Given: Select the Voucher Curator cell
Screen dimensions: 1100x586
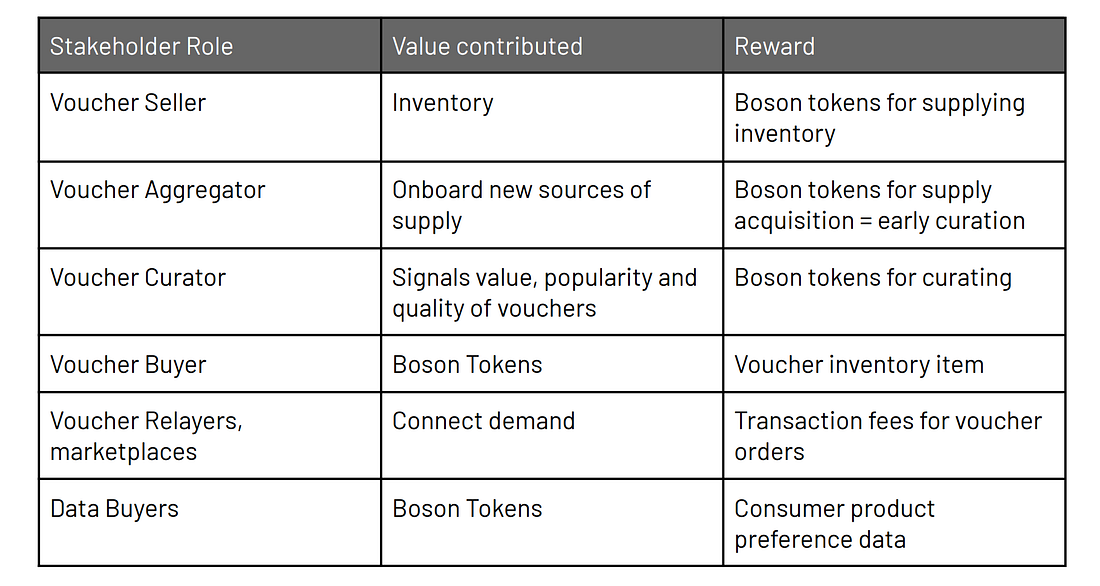Looking at the screenshot, I should click(x=210, y=292).
